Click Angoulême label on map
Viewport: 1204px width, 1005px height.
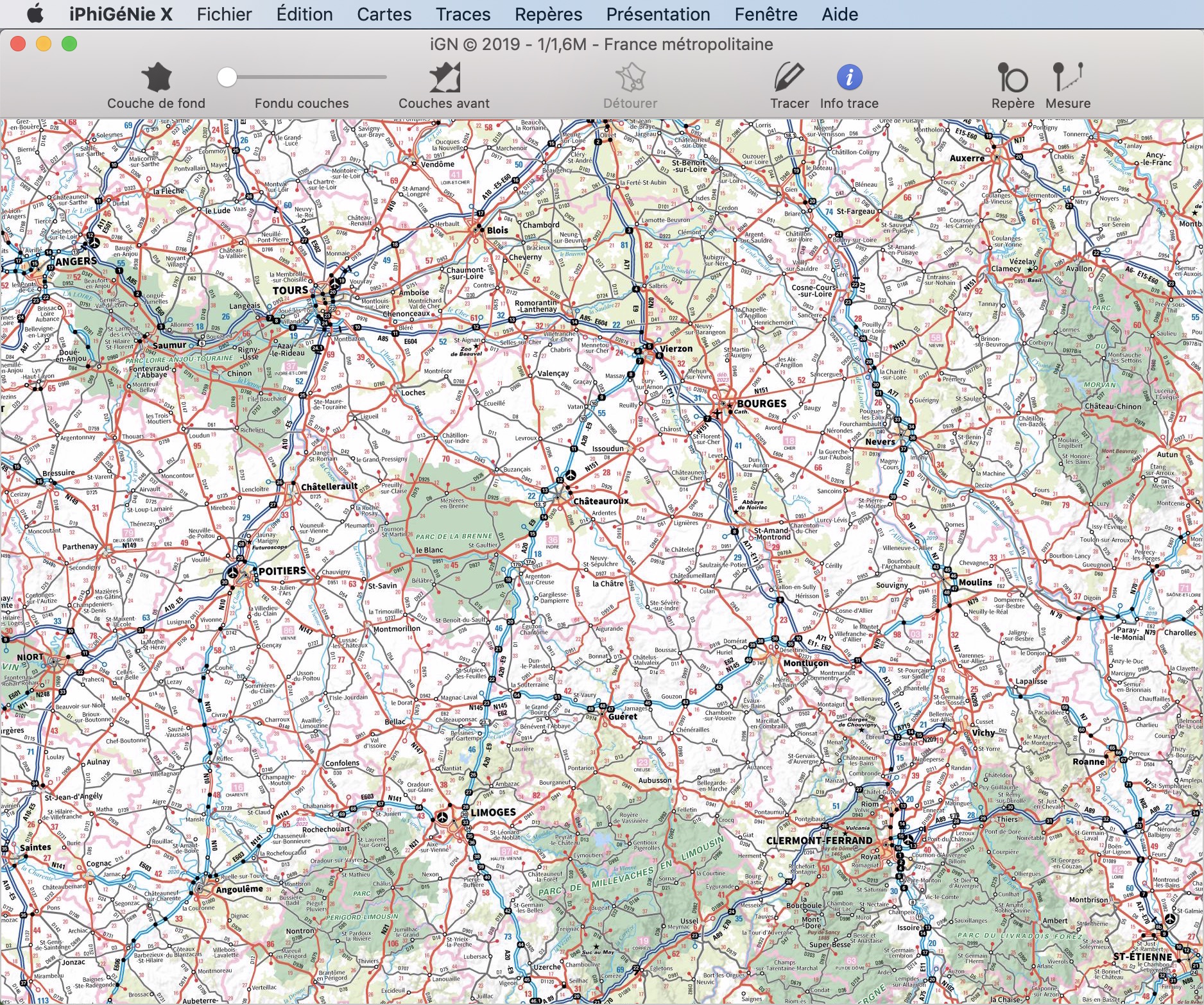(239, 889)
